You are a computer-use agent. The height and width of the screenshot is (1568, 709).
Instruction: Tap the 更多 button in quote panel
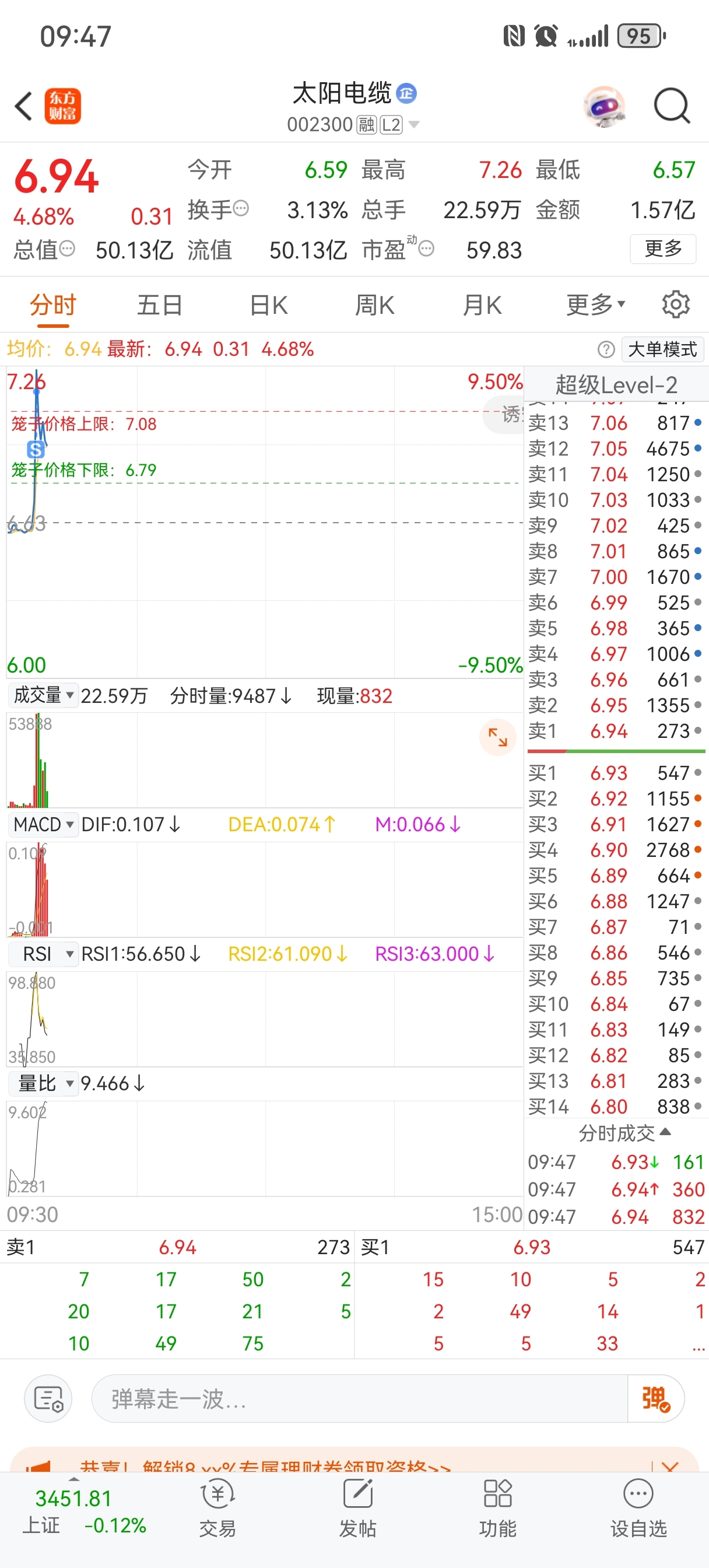point(663,249)
